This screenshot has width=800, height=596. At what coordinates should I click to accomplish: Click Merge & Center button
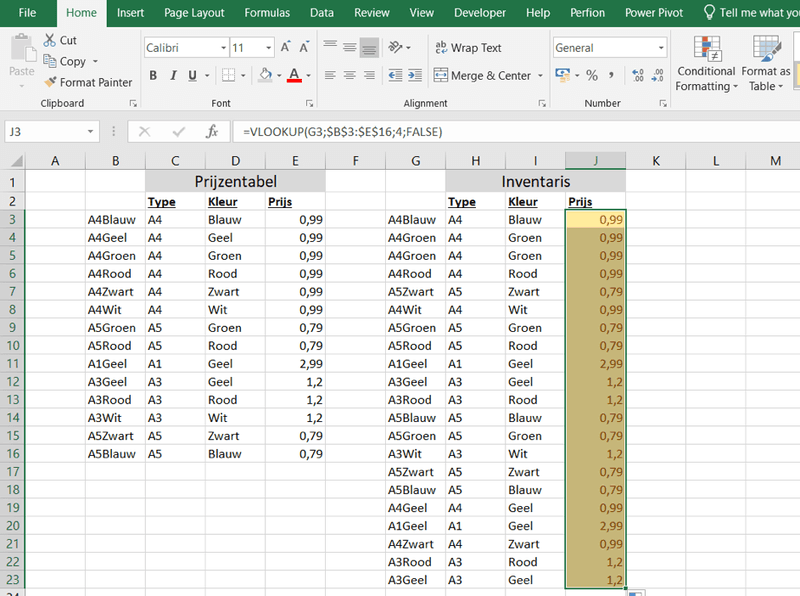click(x=482, y=76)
